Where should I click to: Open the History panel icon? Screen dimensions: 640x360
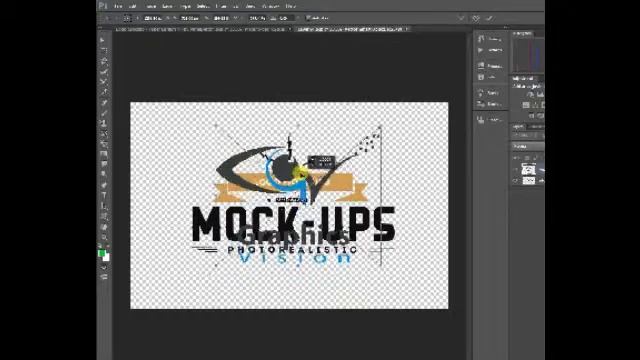481,39
